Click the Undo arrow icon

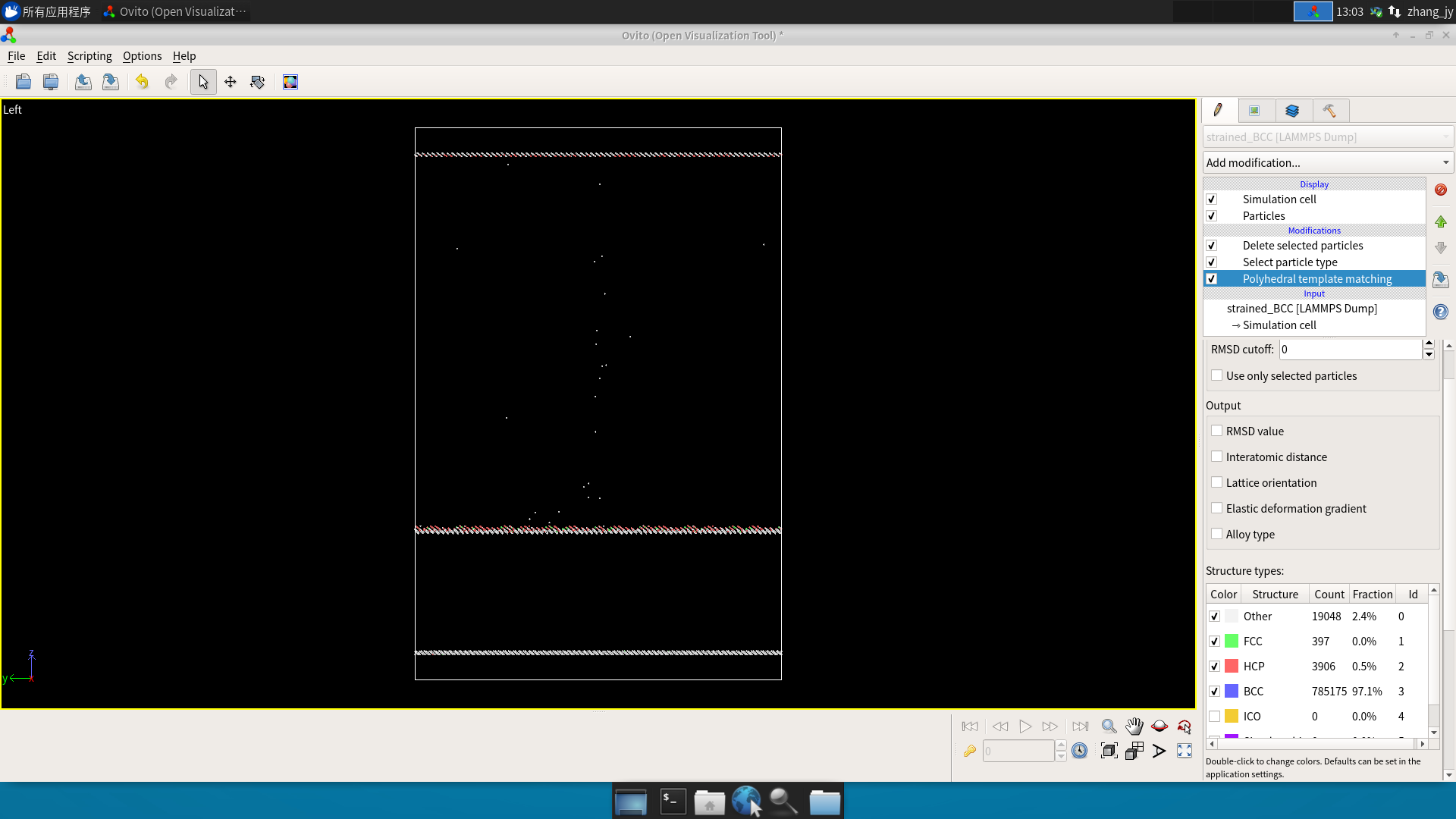tap(142, 82)
